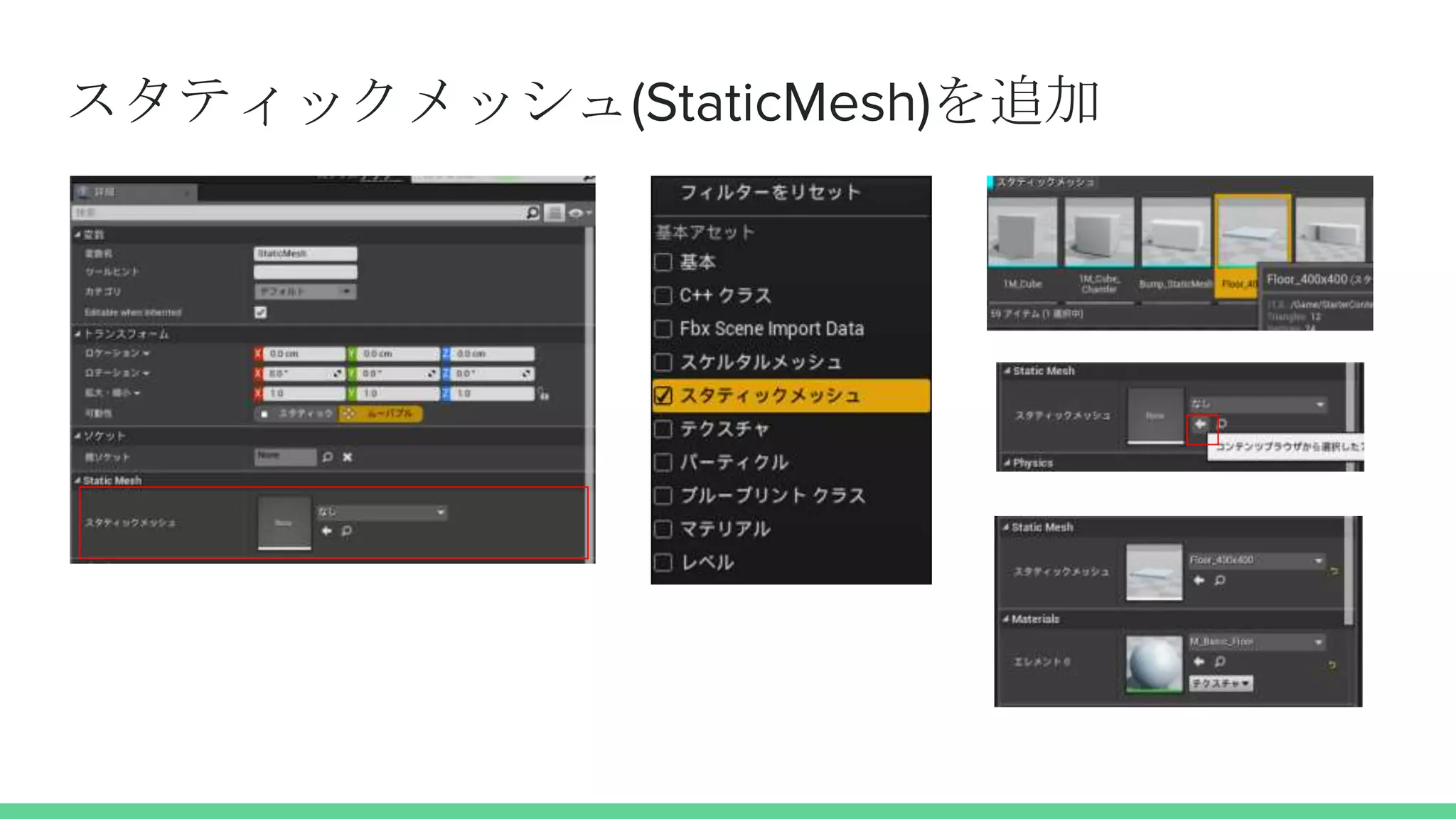Click the magnifier icon under the Floor_400x400 dropdown

pos(1220,581)
